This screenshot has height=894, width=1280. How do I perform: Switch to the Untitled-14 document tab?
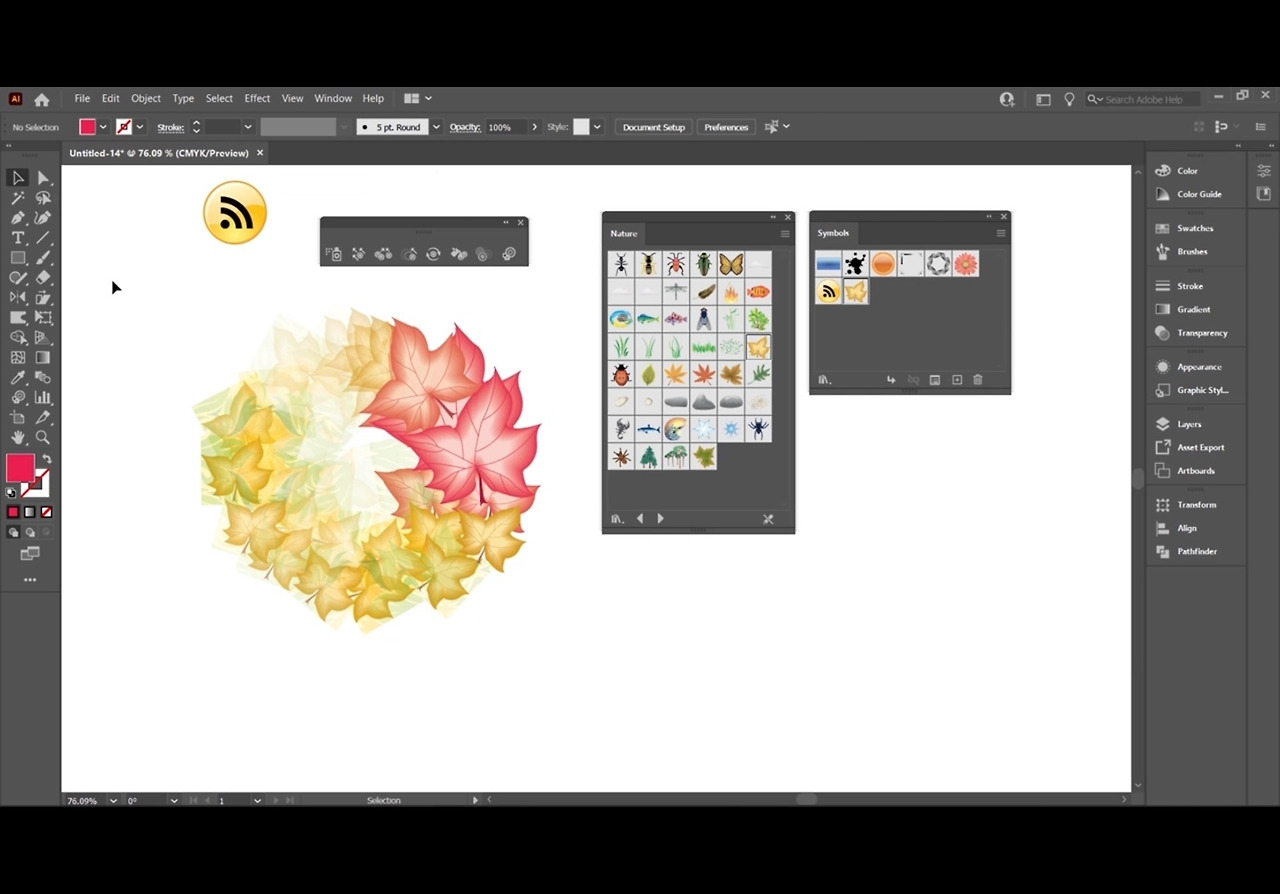(159, 153)
